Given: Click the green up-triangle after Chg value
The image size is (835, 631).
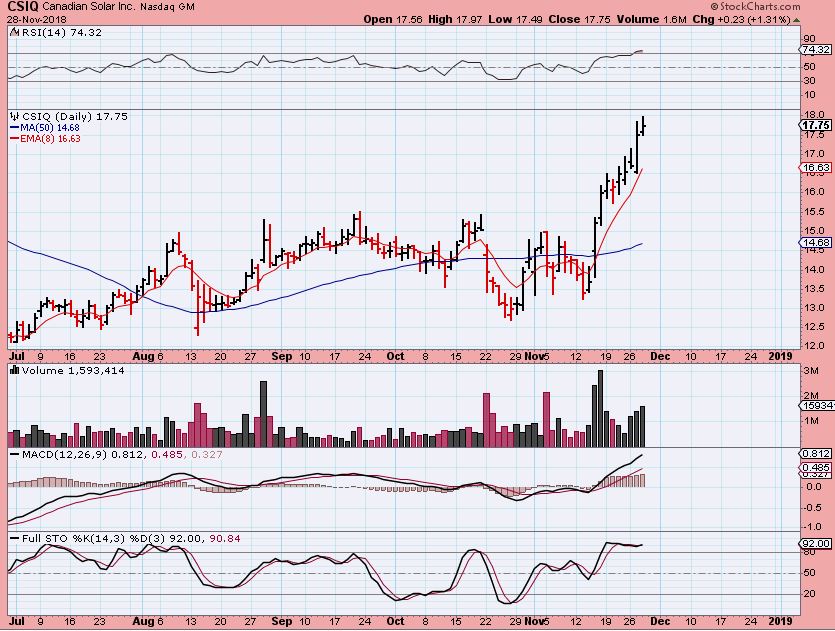Looking at the screenshot, I should click(796, 20).
